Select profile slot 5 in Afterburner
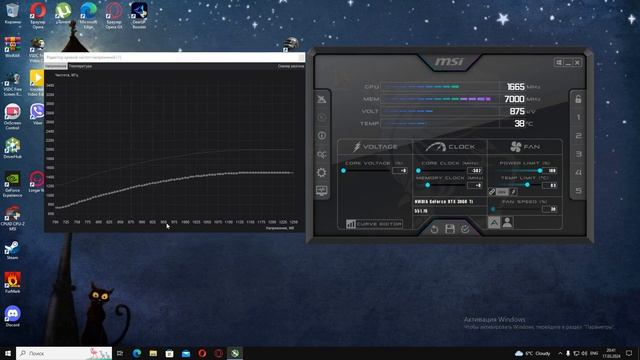This screenshot has width=640, height=360. (578, 191)
